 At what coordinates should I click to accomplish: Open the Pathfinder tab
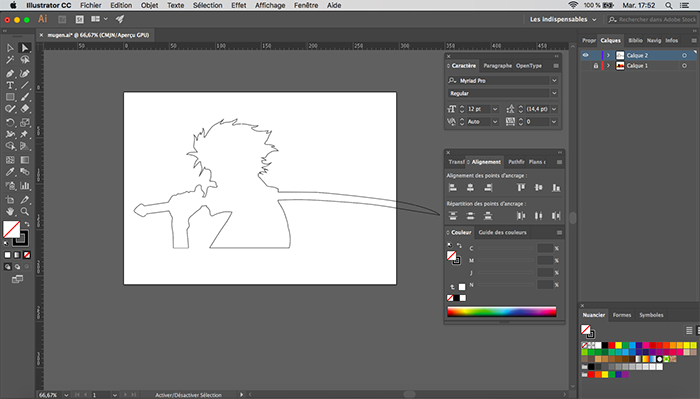pos(516,162)
